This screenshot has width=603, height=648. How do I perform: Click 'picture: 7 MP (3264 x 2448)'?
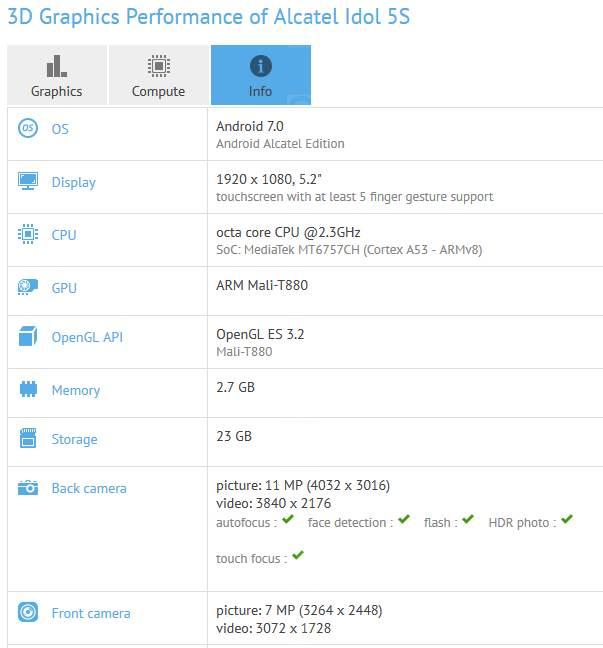point(299,610)
